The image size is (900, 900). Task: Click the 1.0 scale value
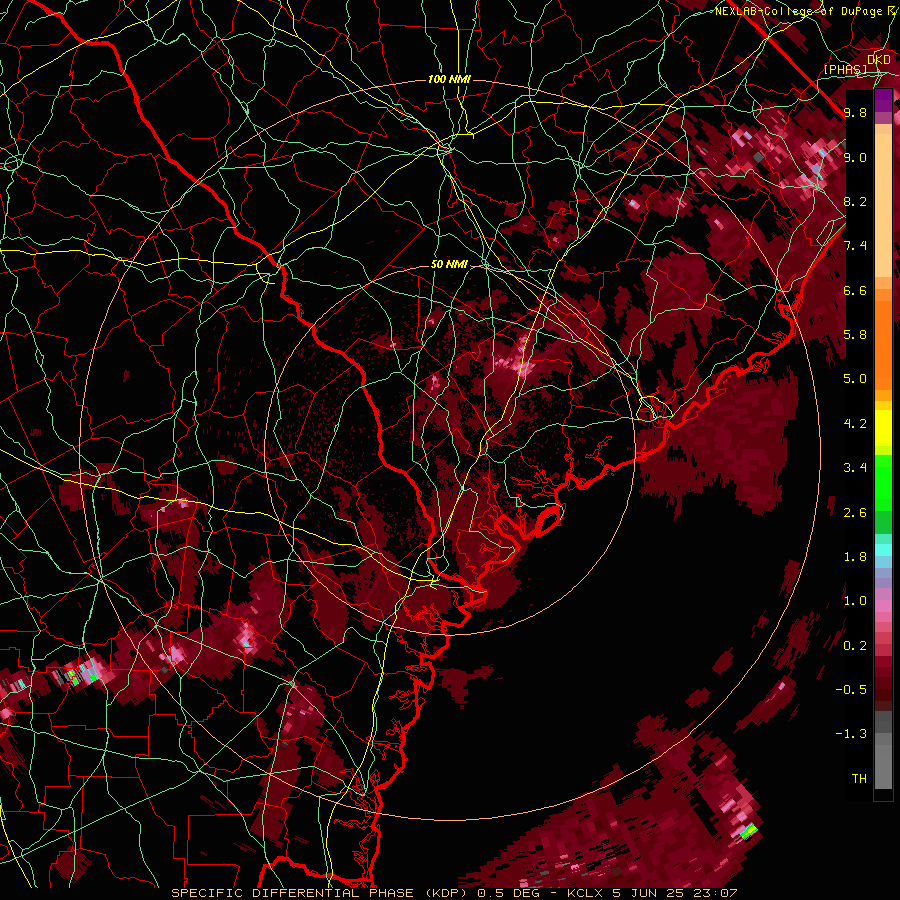pos(855,600)
